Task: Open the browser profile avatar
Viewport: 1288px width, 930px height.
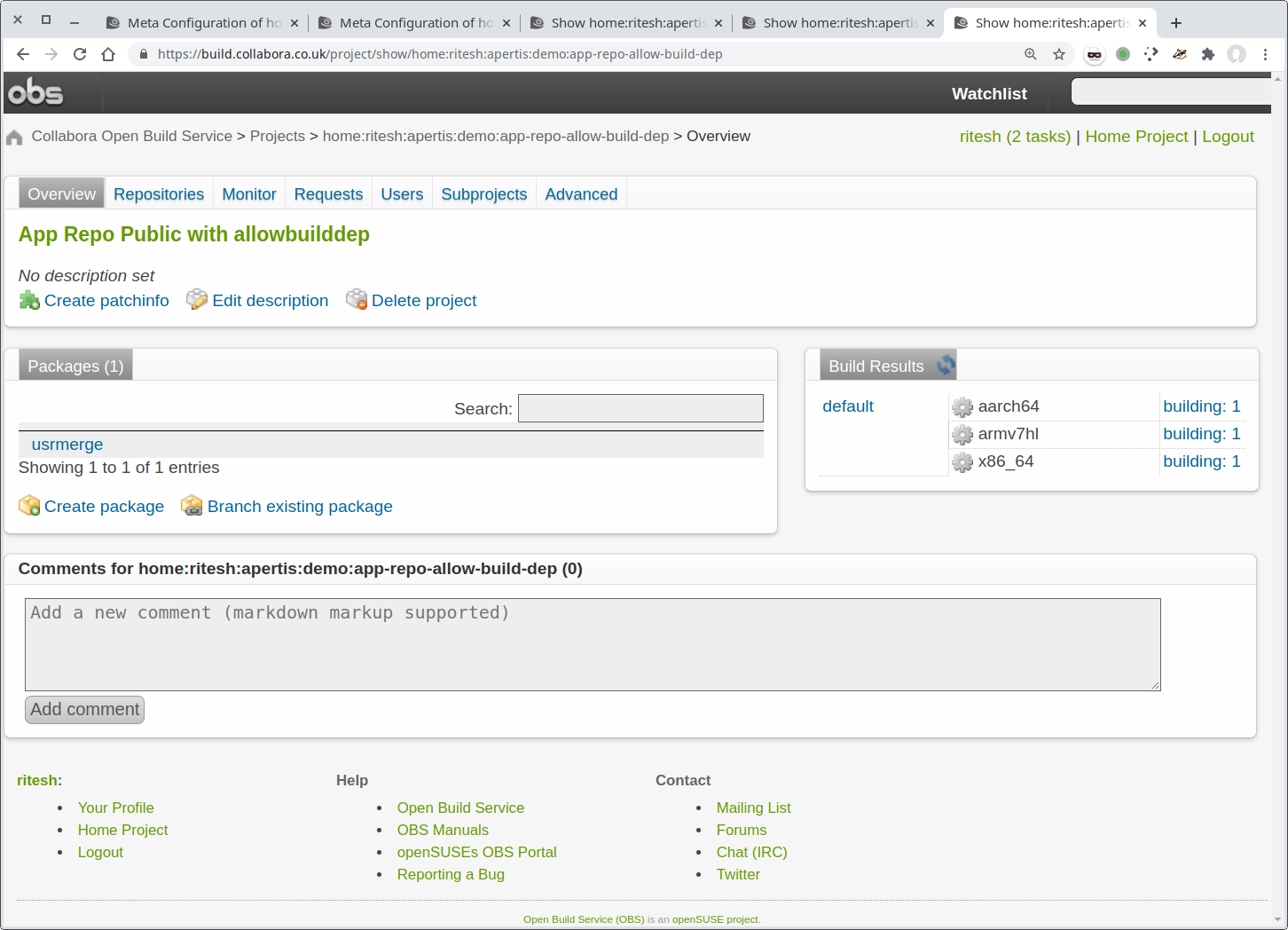Action: (x=1237, y=54)
